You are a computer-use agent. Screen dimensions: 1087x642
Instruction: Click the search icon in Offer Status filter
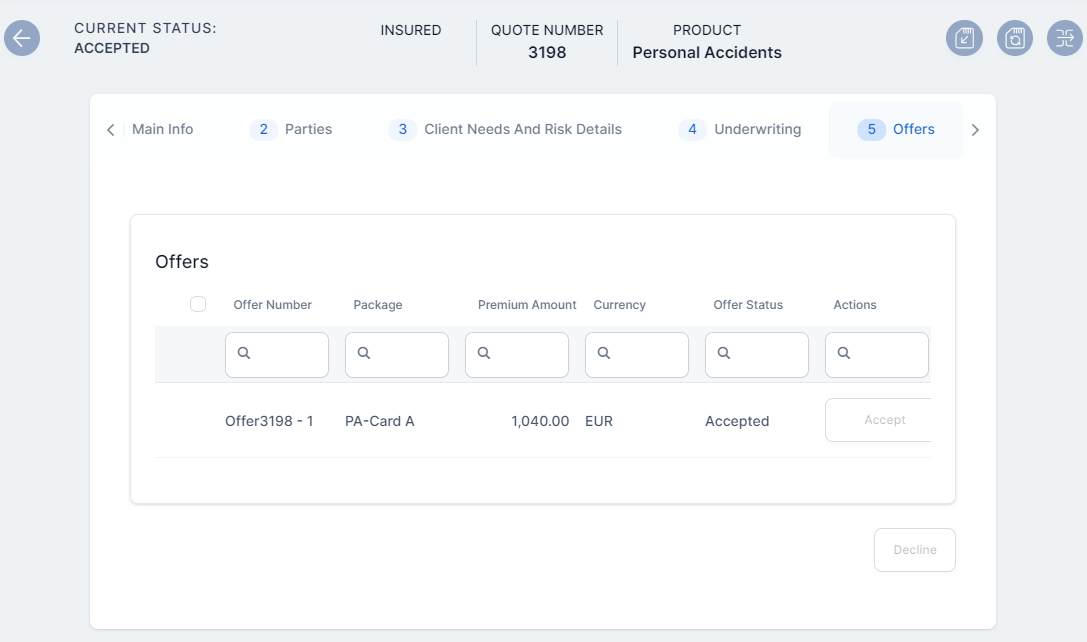click(x=724, y=354)
